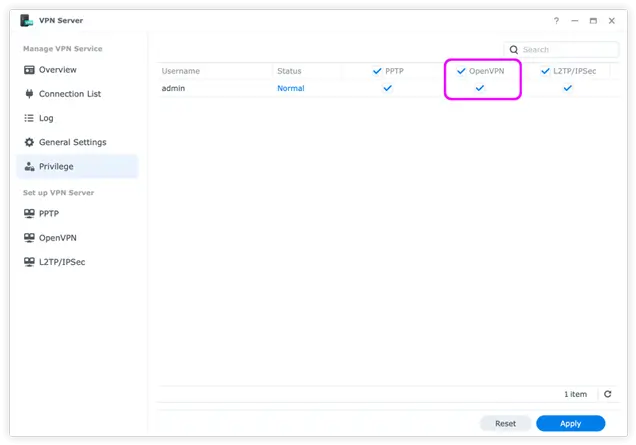This screenshot has height=445, width=636.
Task: Click the PPTP setup icon
Action: 30,214
